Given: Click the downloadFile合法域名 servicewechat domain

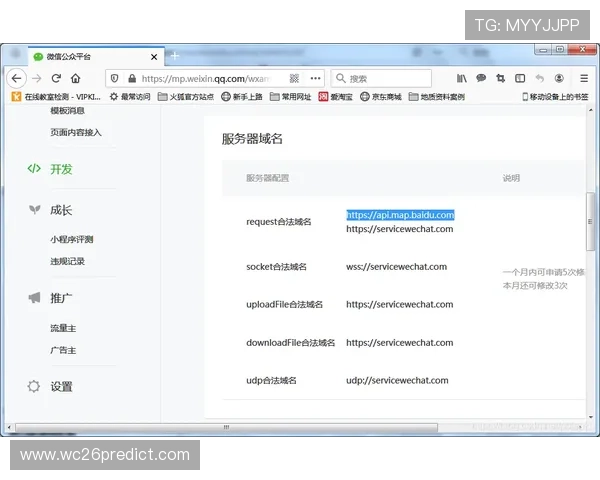Looking at the screenshot, I should [400, 343].
